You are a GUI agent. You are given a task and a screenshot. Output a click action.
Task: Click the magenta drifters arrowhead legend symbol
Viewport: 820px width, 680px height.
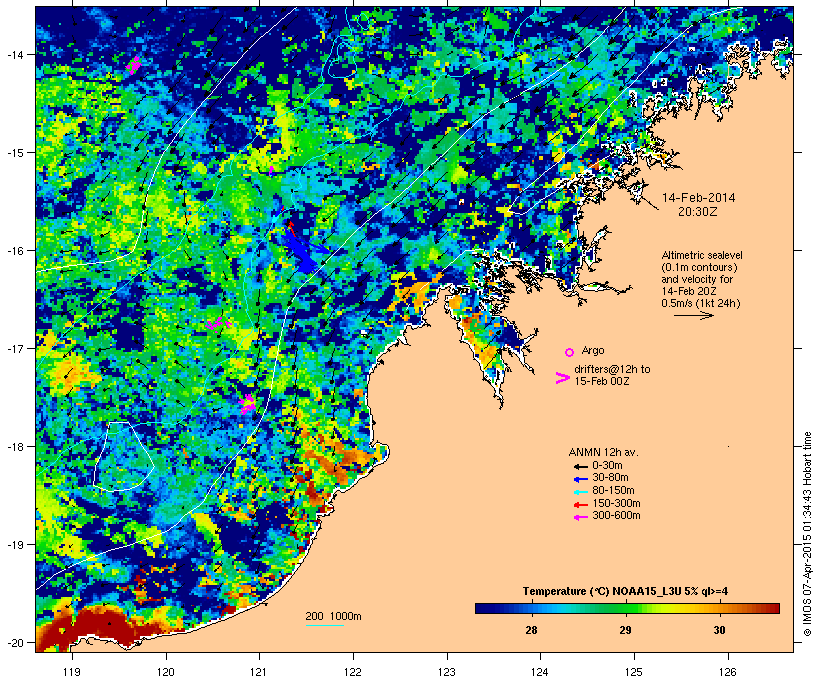[562, 378]
